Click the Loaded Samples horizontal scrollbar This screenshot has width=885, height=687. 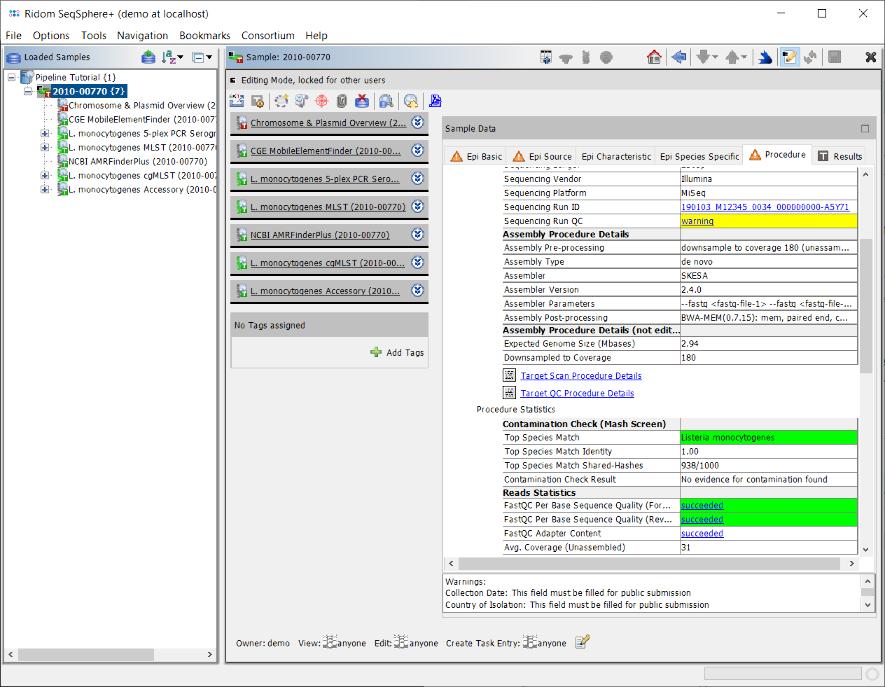point(85,654)
